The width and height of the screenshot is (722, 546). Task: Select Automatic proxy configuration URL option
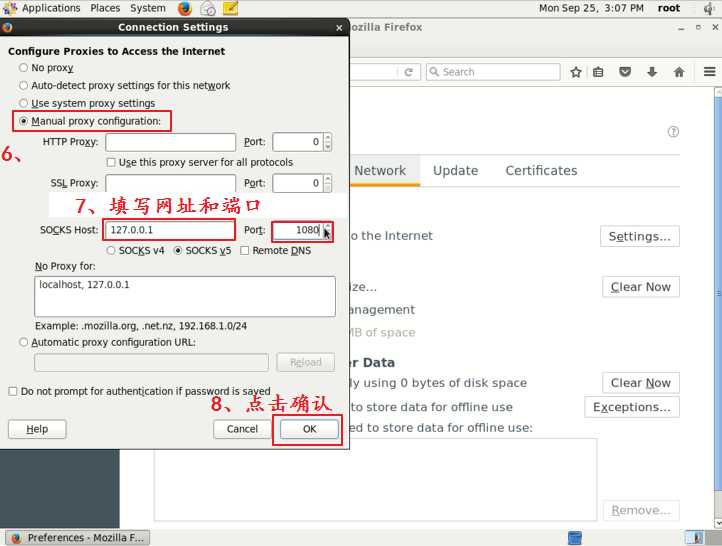(23, 342)
